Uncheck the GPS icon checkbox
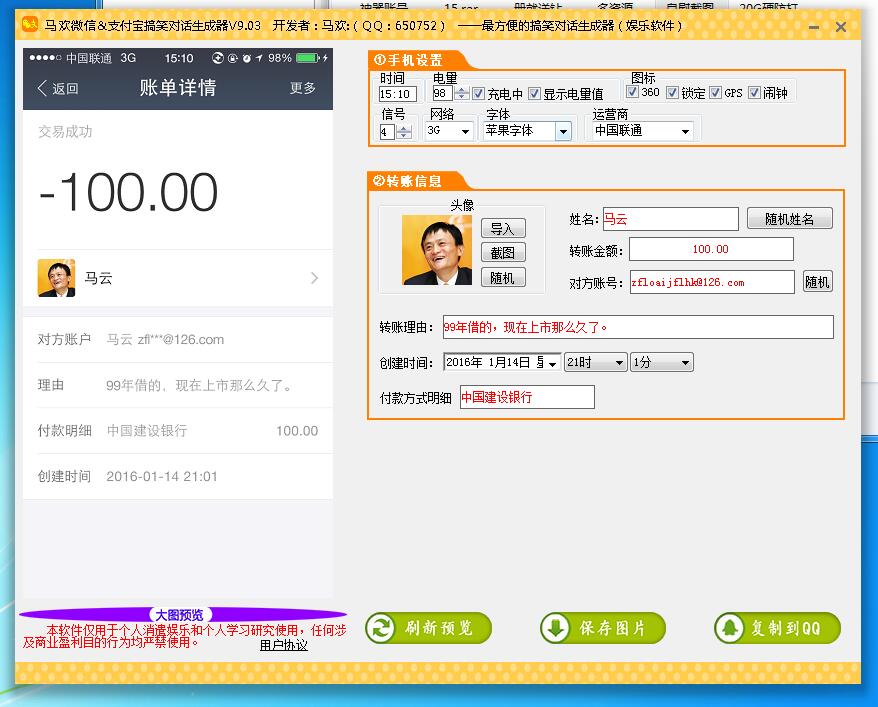This screenshot has width=878, height=707. coord(715,93)
